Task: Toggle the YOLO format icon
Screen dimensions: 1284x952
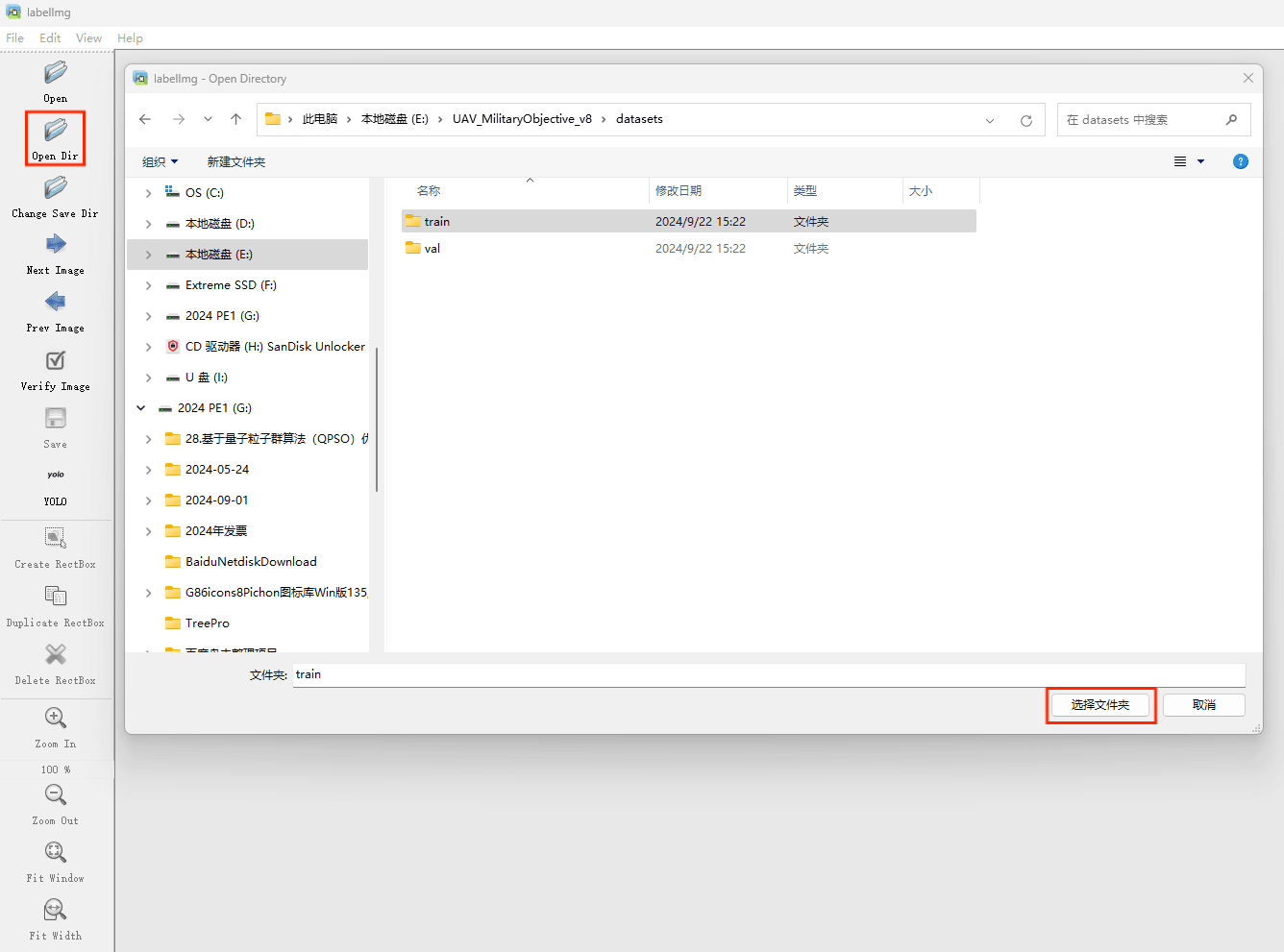Action: point(56,475)
